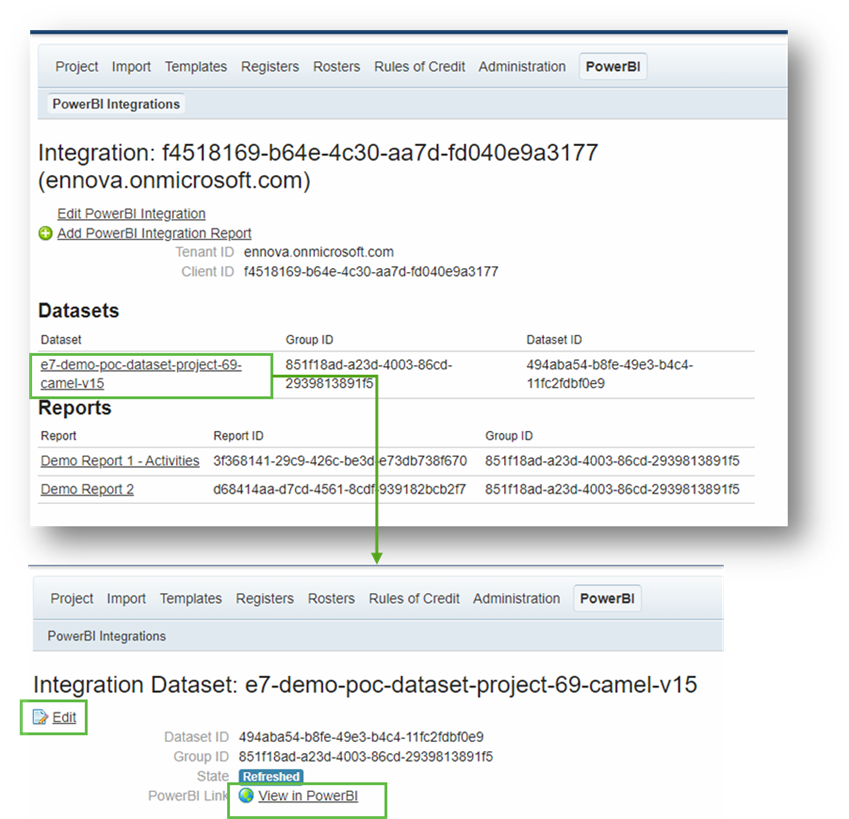Click Dataset ID column header
Screen dimensions: 849x819
pos(554,340)
